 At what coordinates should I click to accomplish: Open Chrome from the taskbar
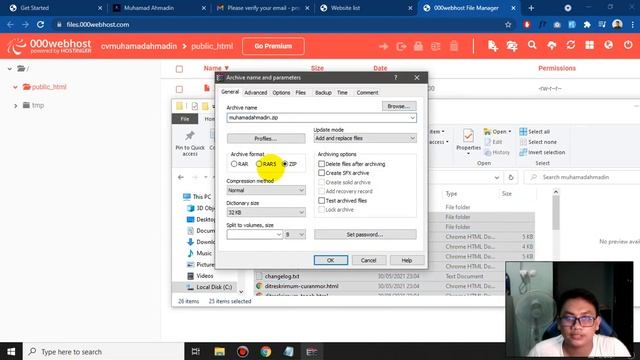click(266, 351)
